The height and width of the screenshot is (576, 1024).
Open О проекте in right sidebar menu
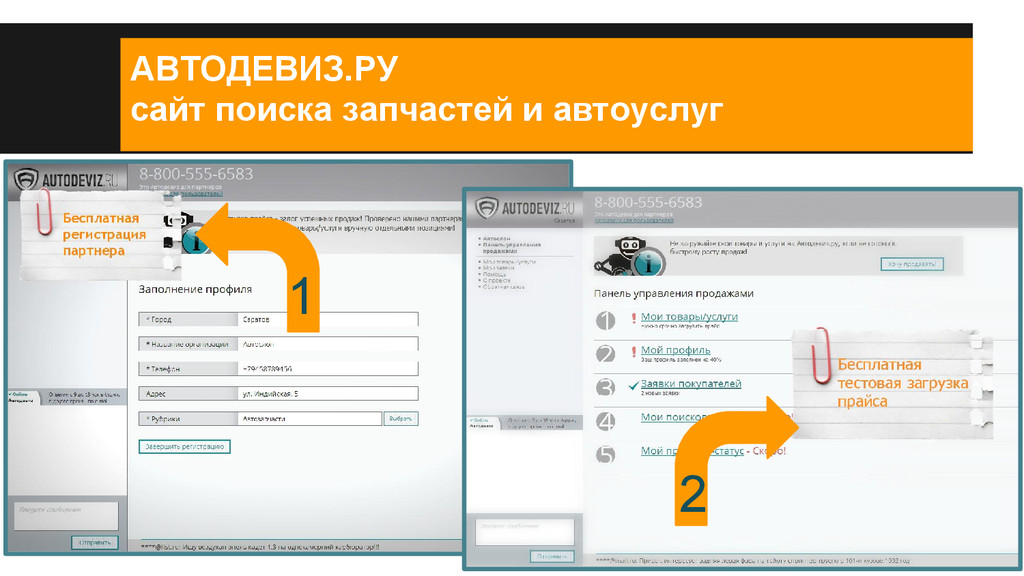[x=496, y=280]
